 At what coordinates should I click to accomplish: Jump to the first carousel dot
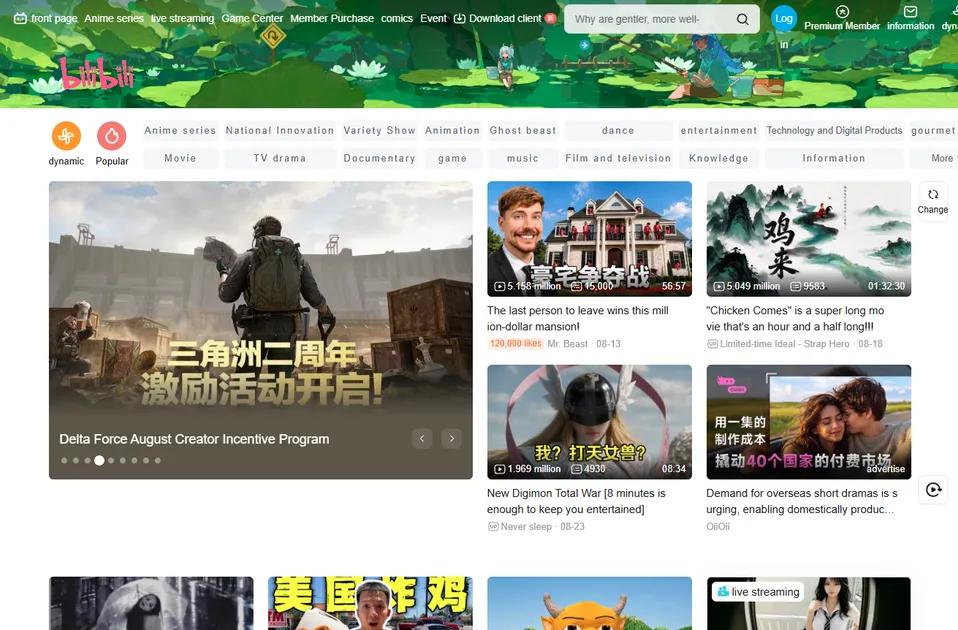[64, 460]
